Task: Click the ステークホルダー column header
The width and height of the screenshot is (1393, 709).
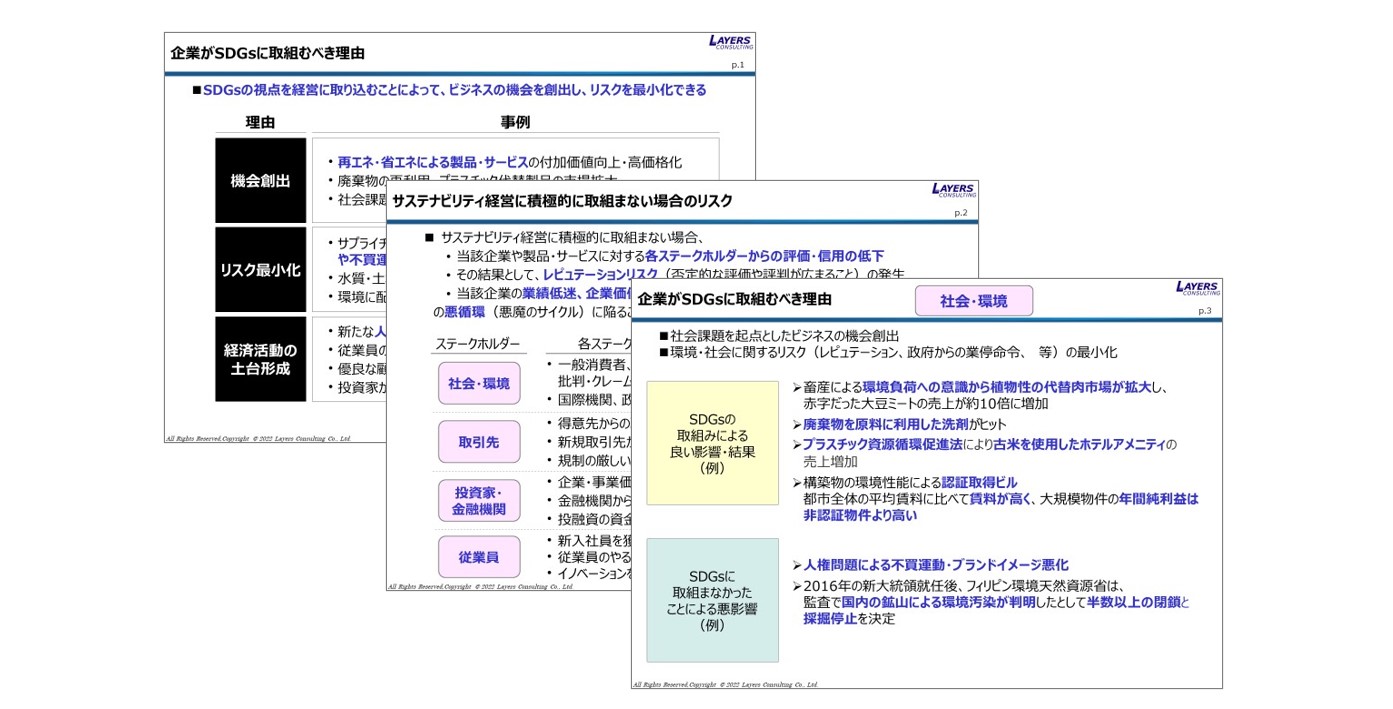Action: 477,344
